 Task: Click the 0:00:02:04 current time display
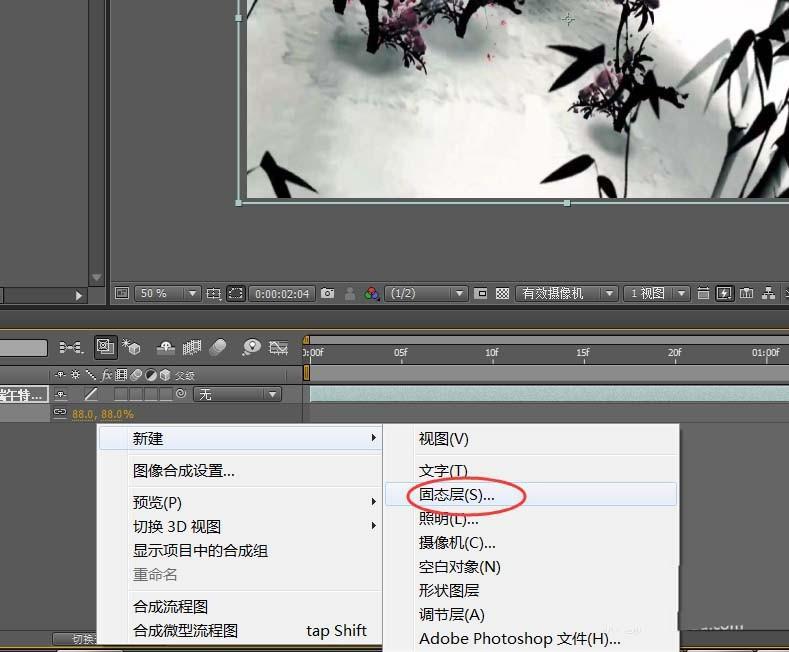coord(282,294)
